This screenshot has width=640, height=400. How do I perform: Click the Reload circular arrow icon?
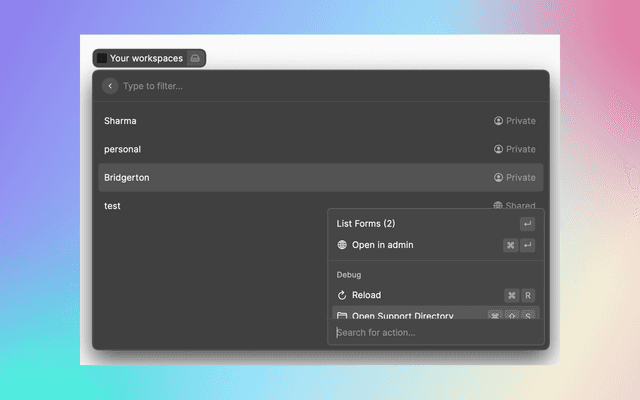click(x=342, y=295)
